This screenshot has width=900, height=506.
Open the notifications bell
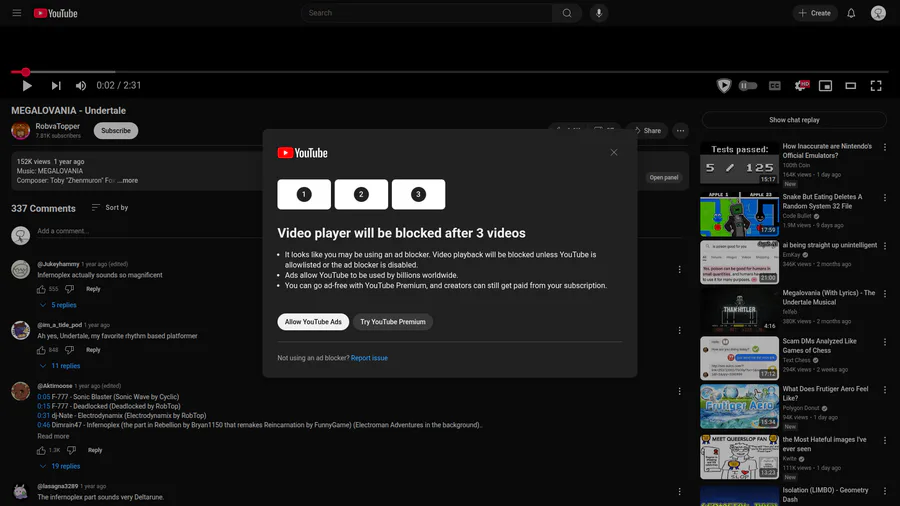[x=851, y=13]
